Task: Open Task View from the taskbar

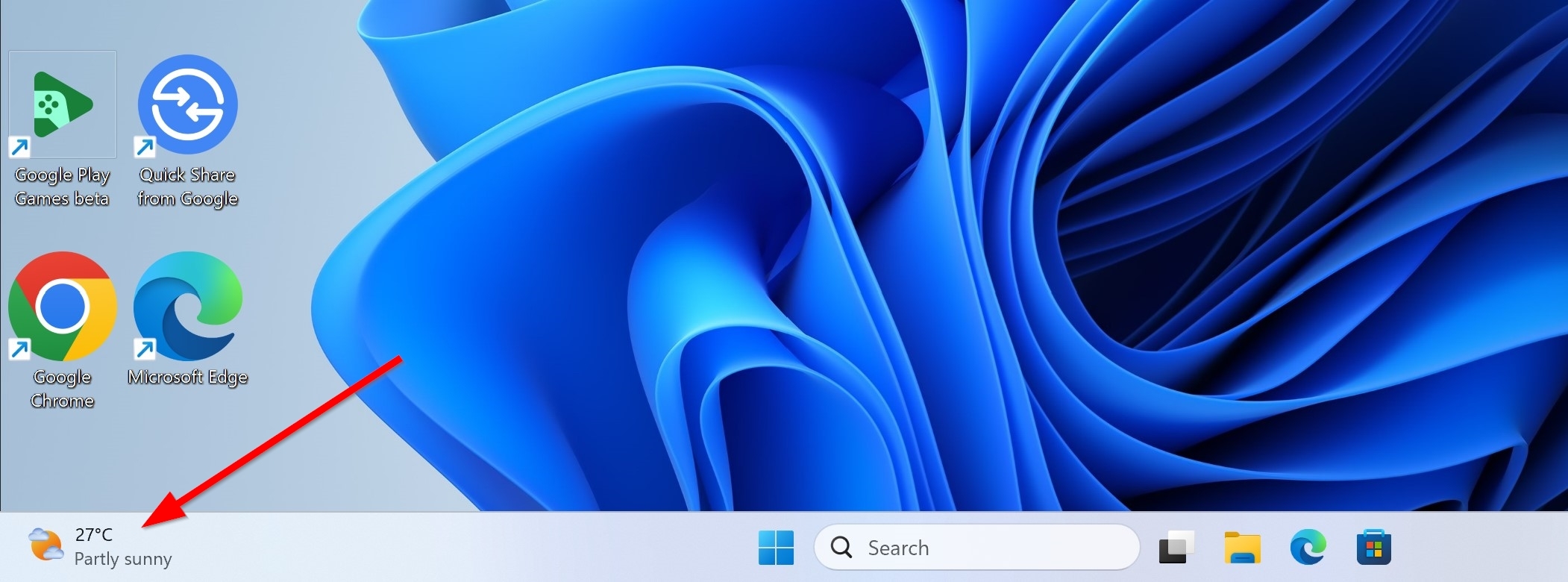Action: [1176, 548]
